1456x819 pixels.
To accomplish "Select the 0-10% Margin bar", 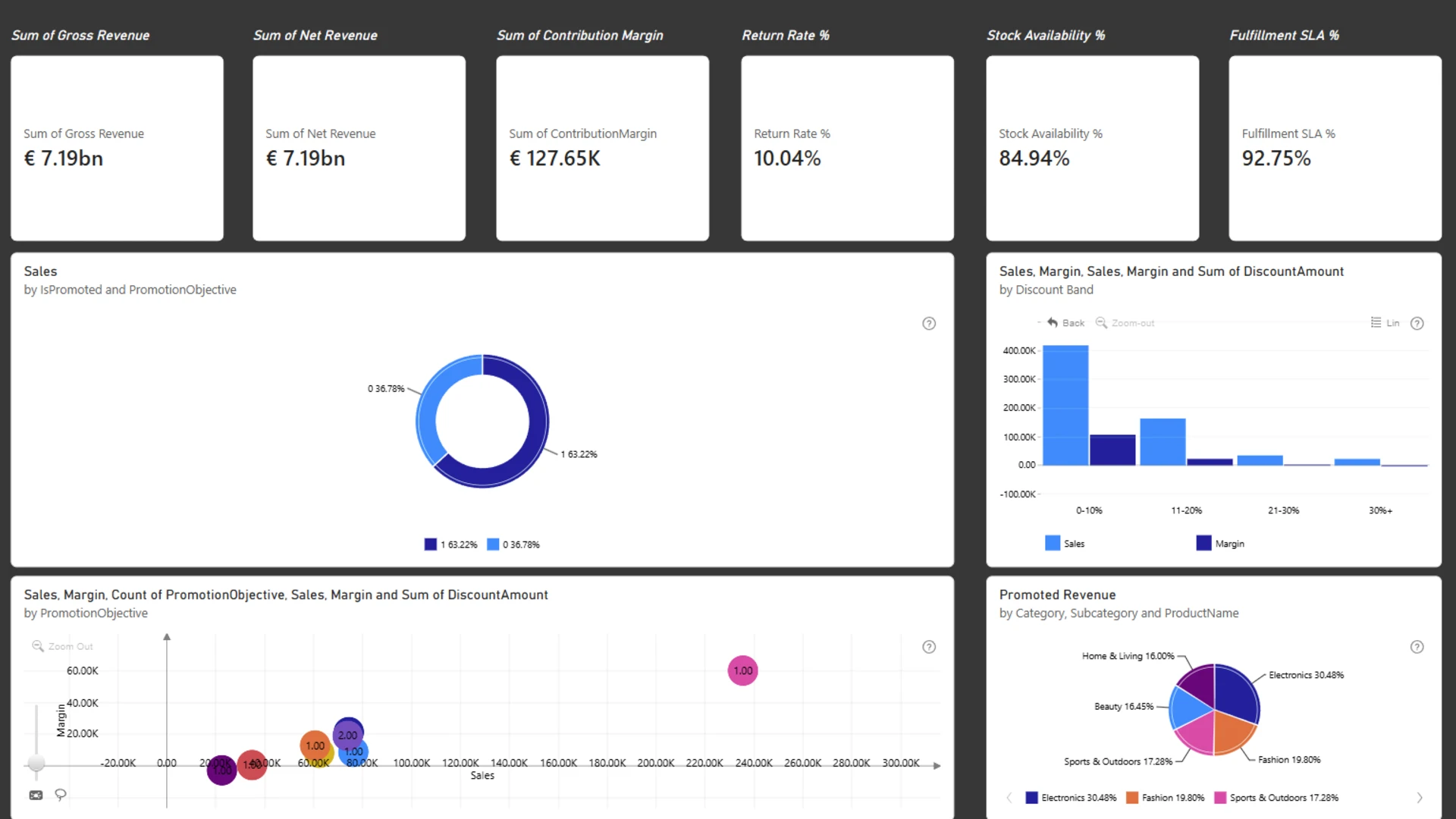I will [1112, 450].
